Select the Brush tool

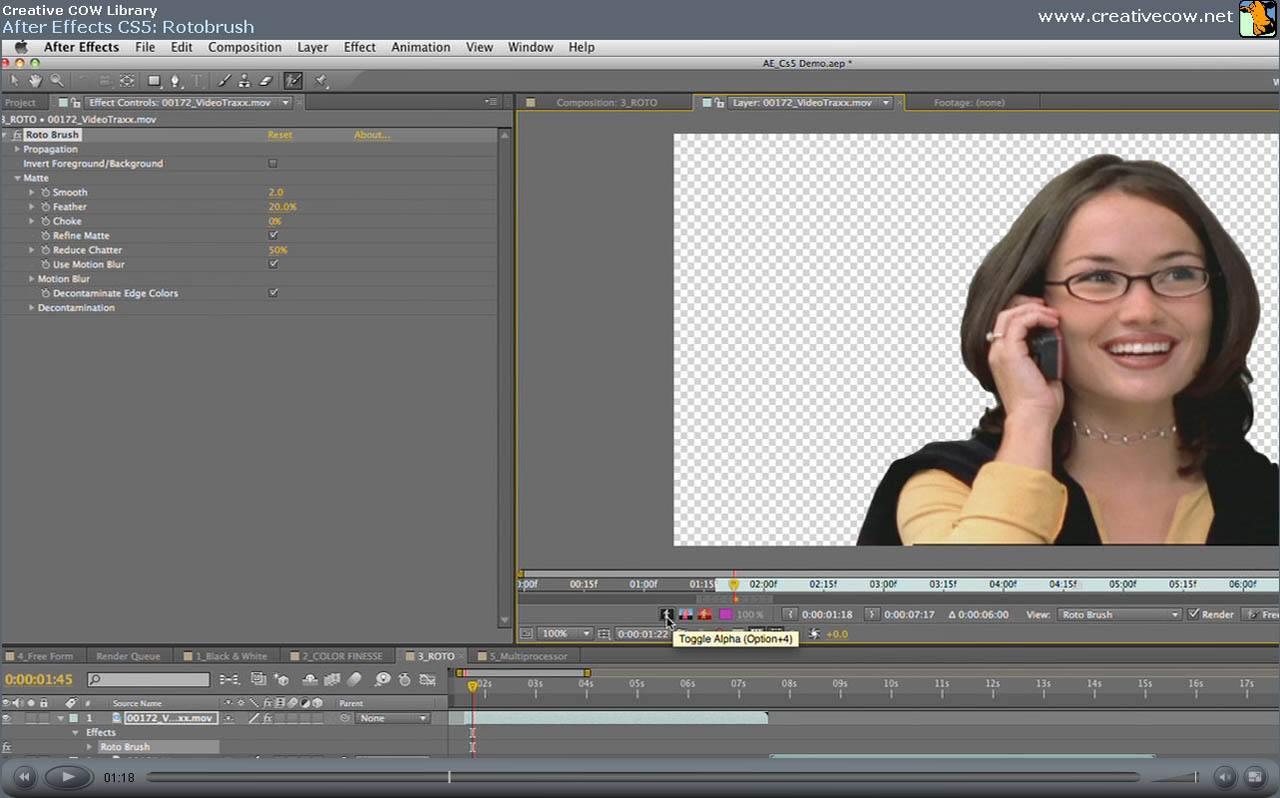point(224,80)
